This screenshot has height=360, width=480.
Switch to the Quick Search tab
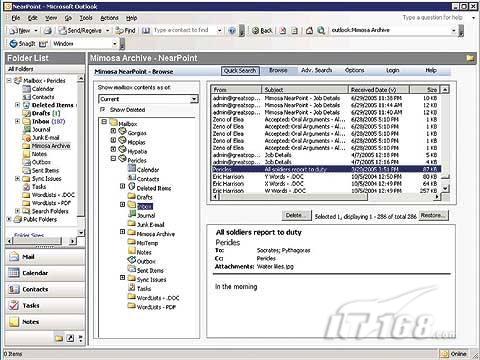tap(240, 71)
